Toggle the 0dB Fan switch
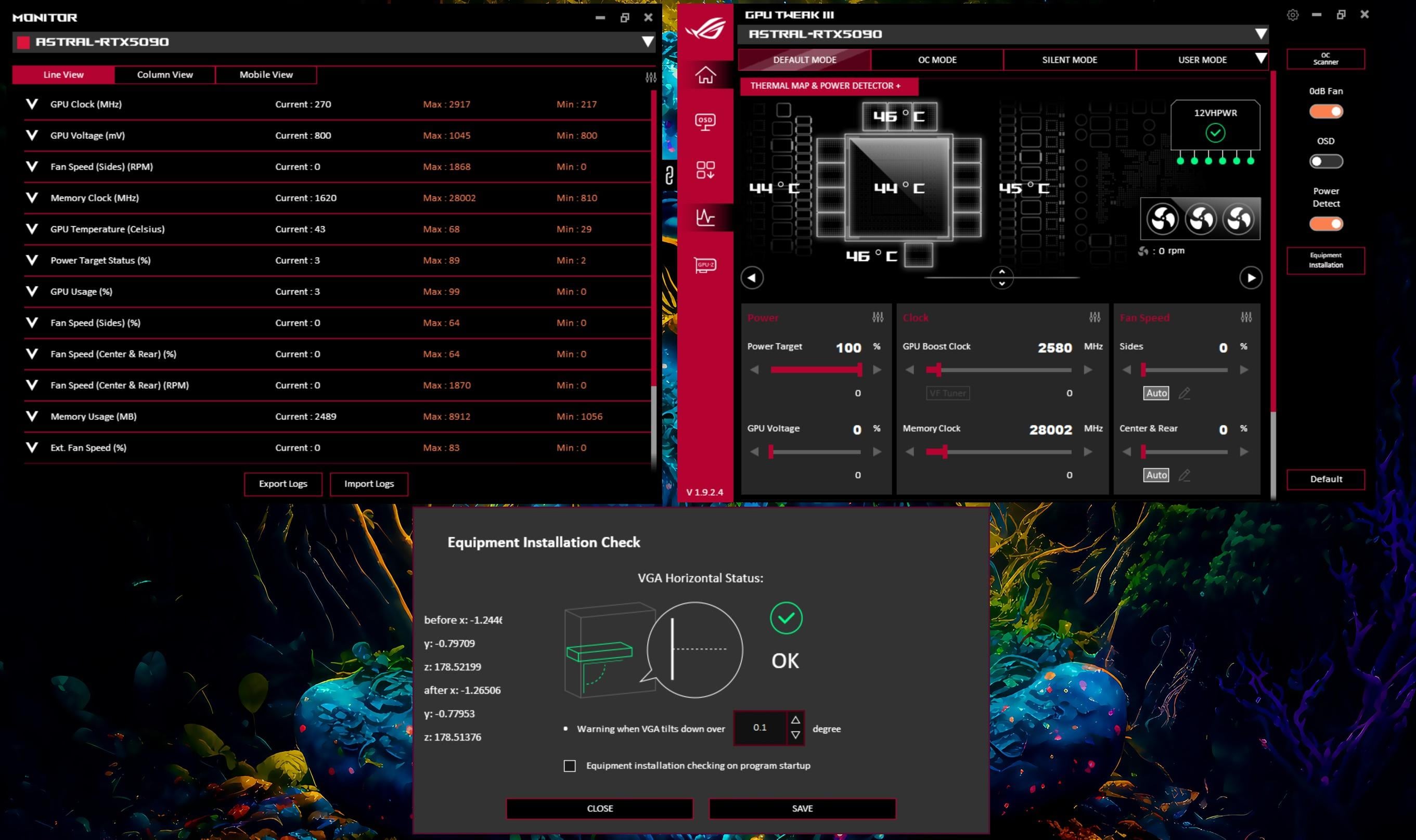 [1325, 111]
